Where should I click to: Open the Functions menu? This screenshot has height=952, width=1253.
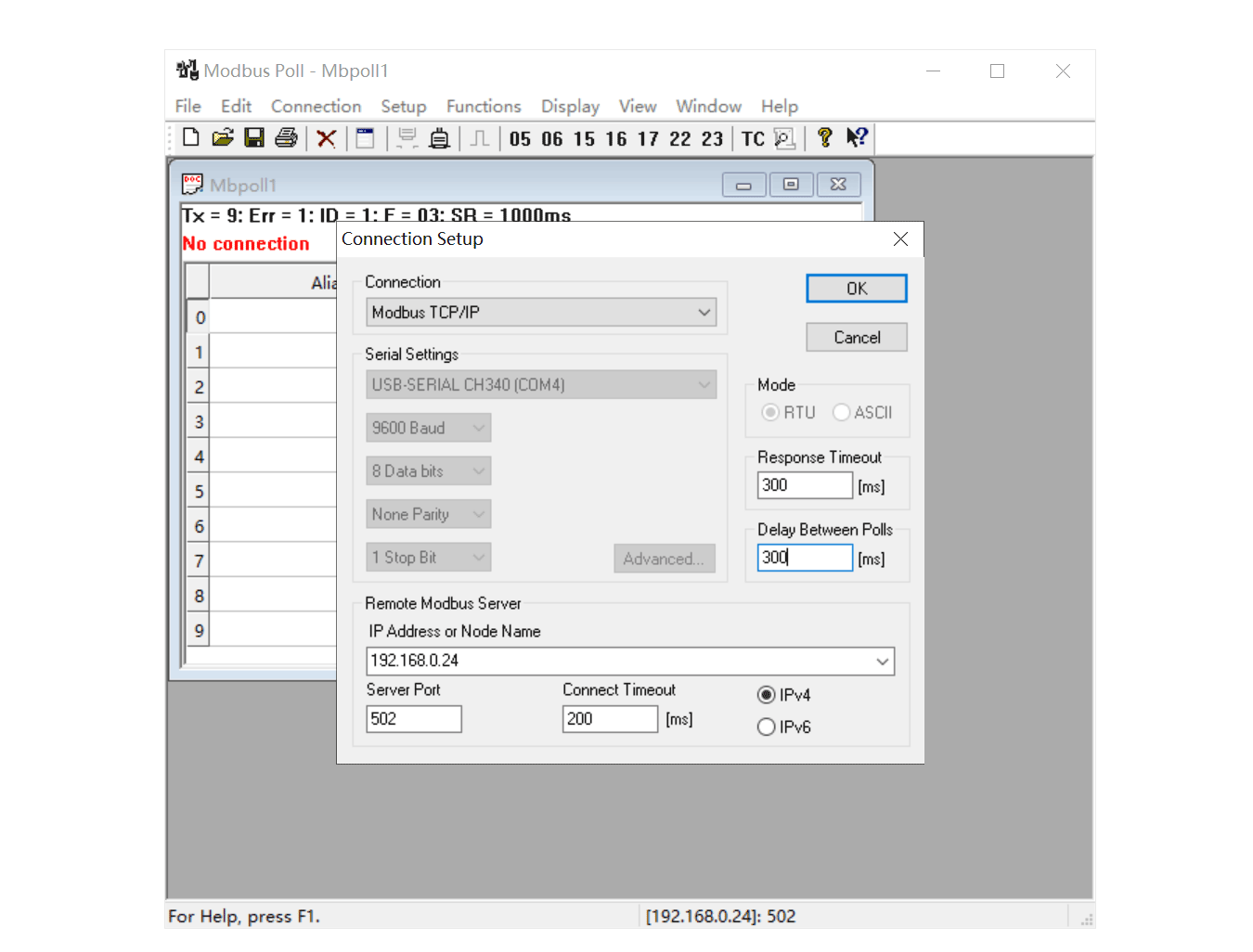[484, 106]
